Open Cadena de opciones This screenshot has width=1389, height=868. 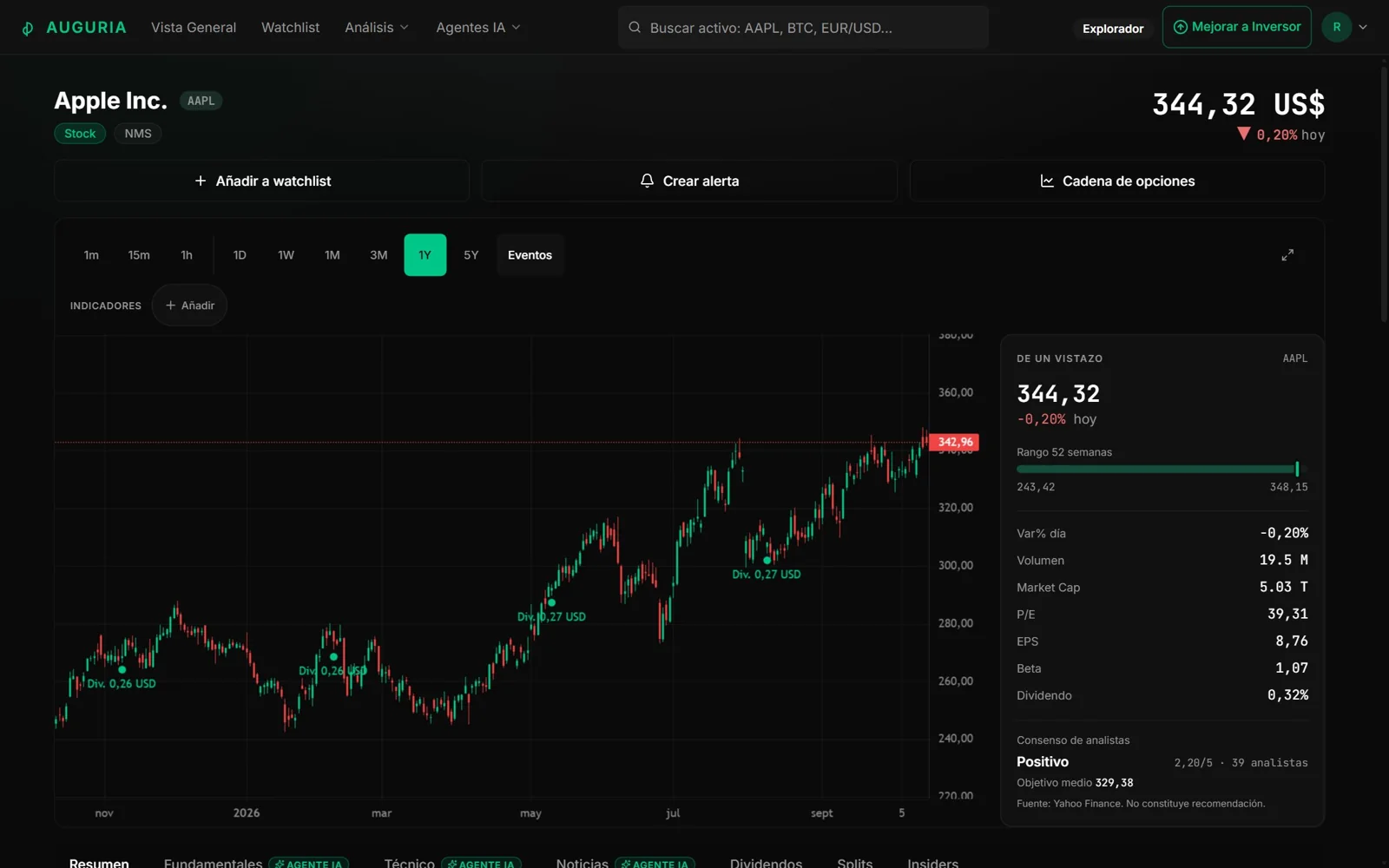pos(1117,181)
